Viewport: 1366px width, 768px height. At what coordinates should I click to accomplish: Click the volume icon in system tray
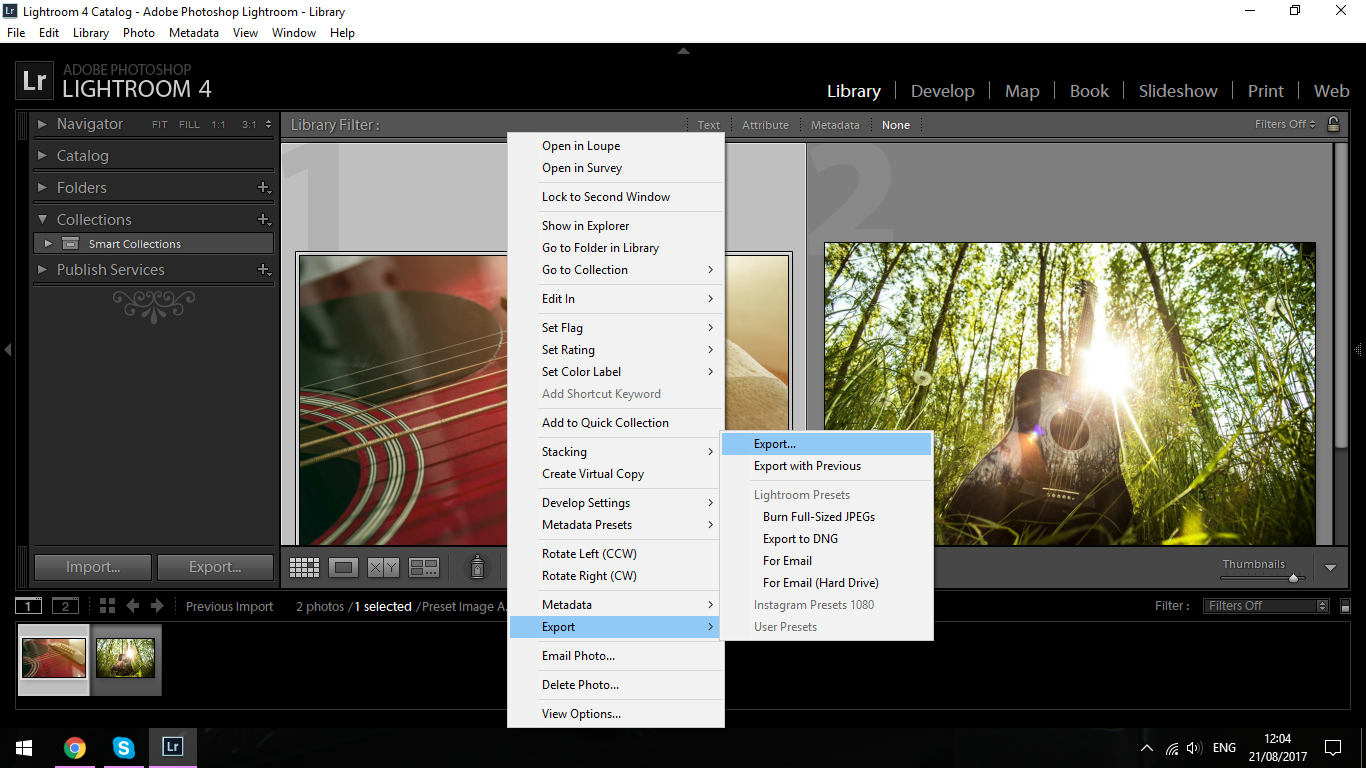coord(1194,748)
